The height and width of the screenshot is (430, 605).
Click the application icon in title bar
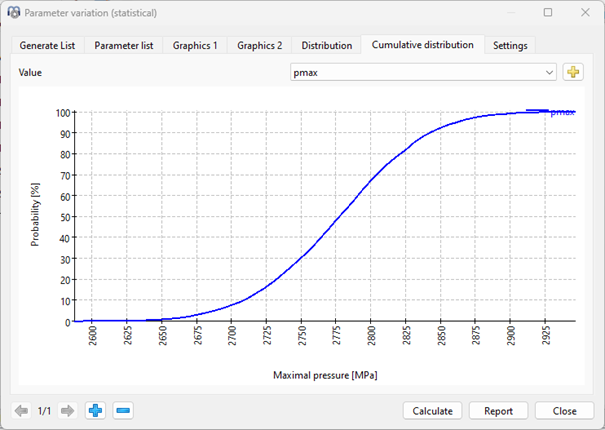[x=13, y=12]
